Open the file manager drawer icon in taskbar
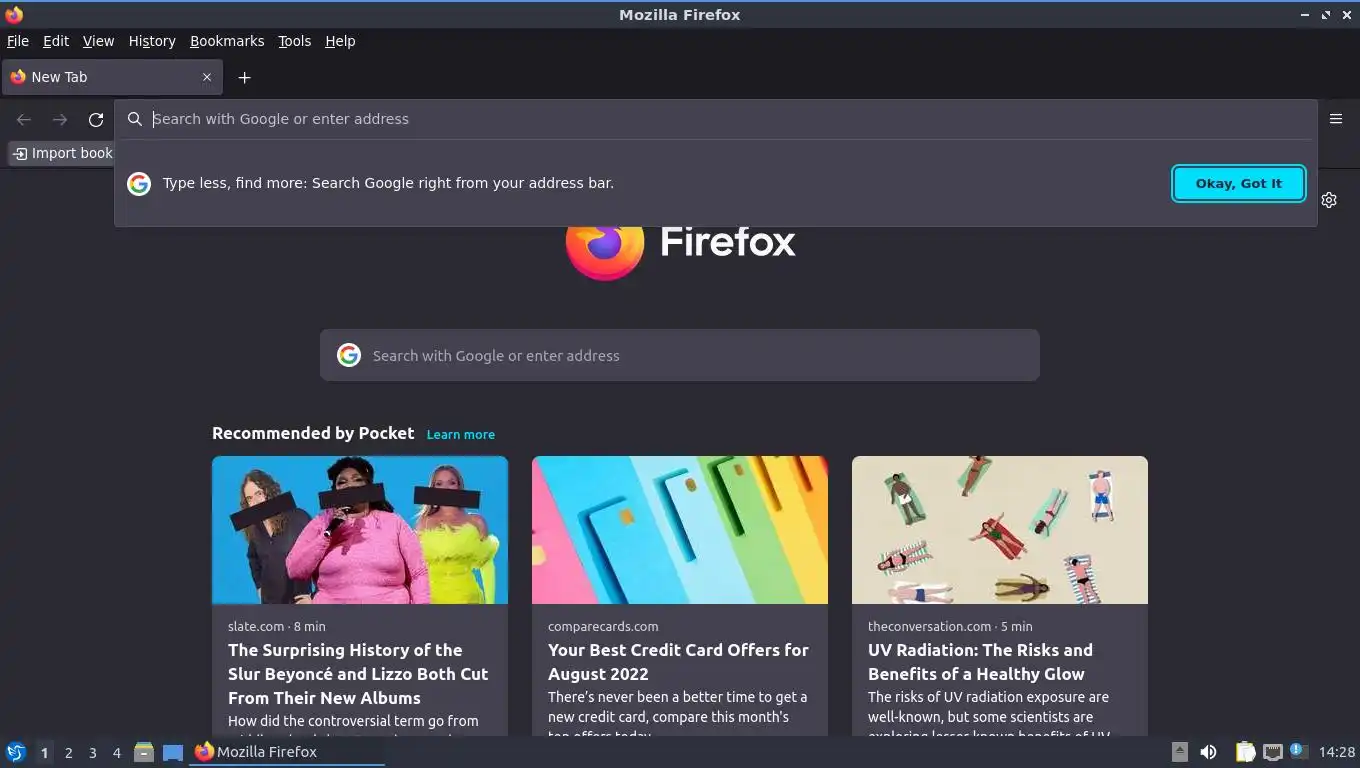1360x768 pixels. pos(144,752)
